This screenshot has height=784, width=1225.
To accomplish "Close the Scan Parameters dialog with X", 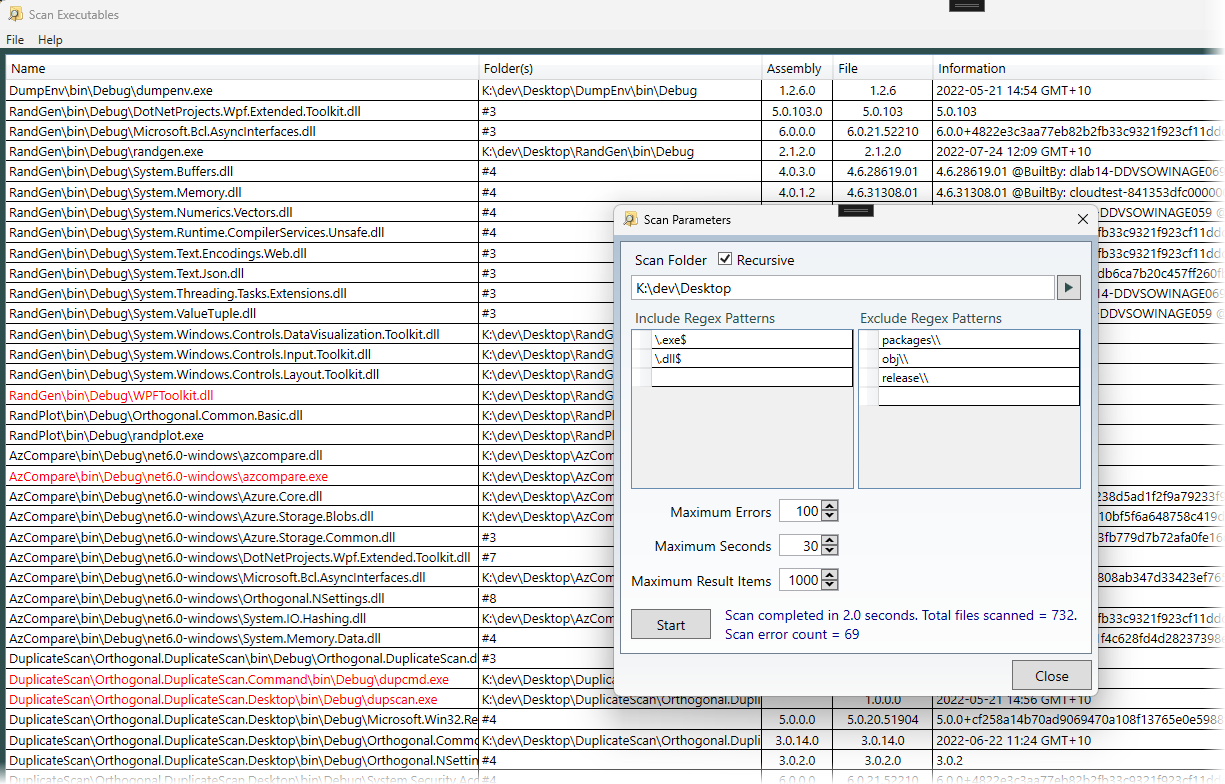I will tap(1082, 219).
